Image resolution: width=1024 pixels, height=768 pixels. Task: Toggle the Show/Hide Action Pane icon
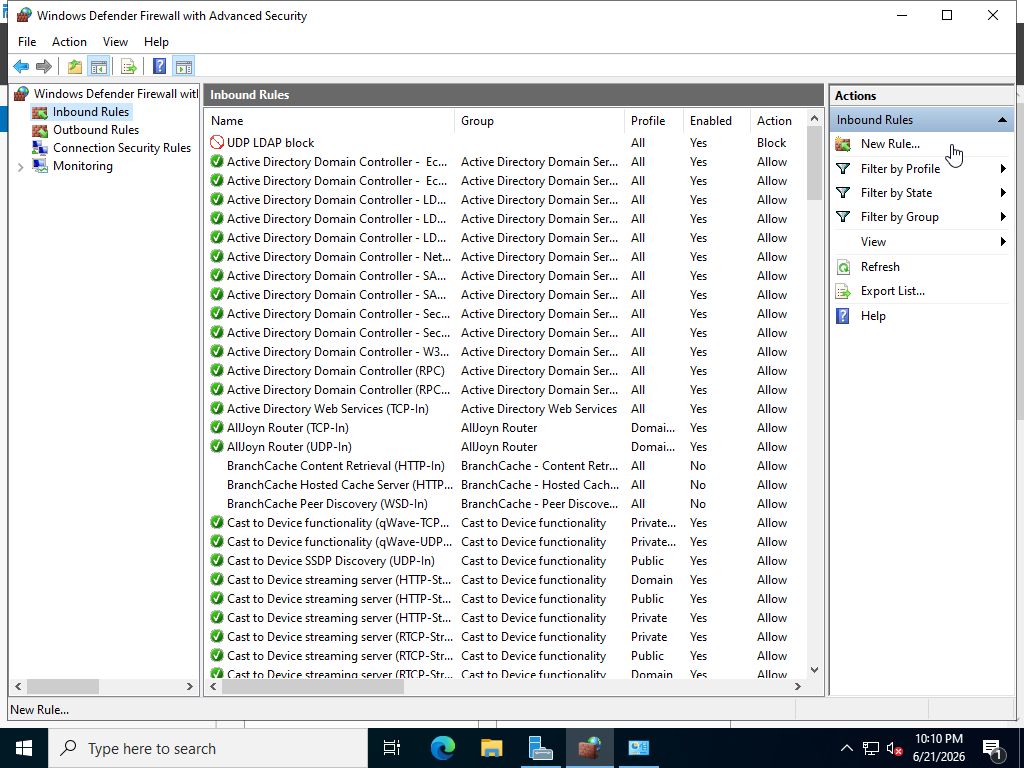(184, 66)
